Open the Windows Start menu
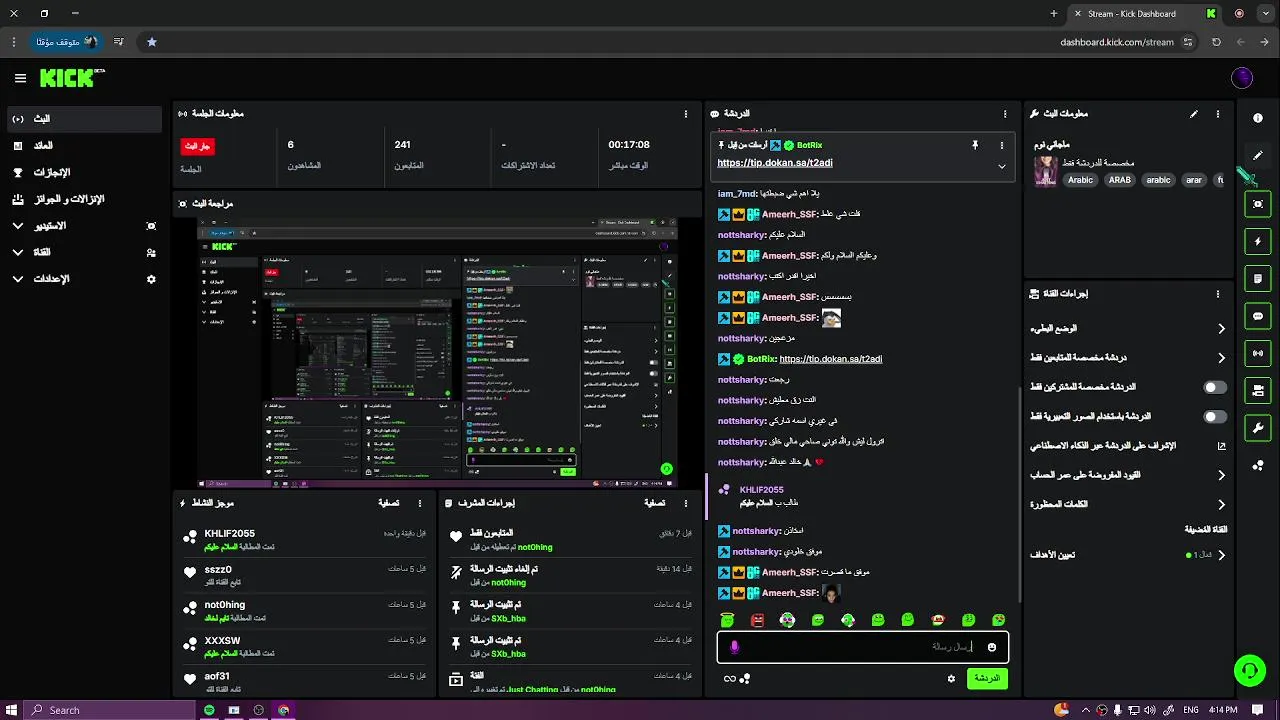The width and height of the screenshot is (1280, 720). (x=13, y=710)
